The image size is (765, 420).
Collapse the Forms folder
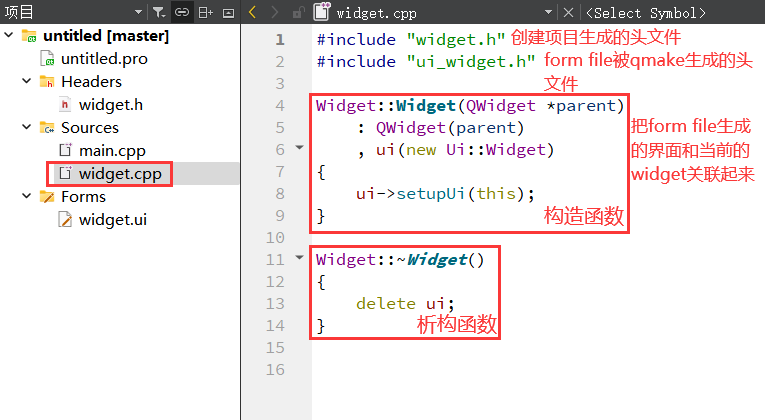click(x=27, y=196)
